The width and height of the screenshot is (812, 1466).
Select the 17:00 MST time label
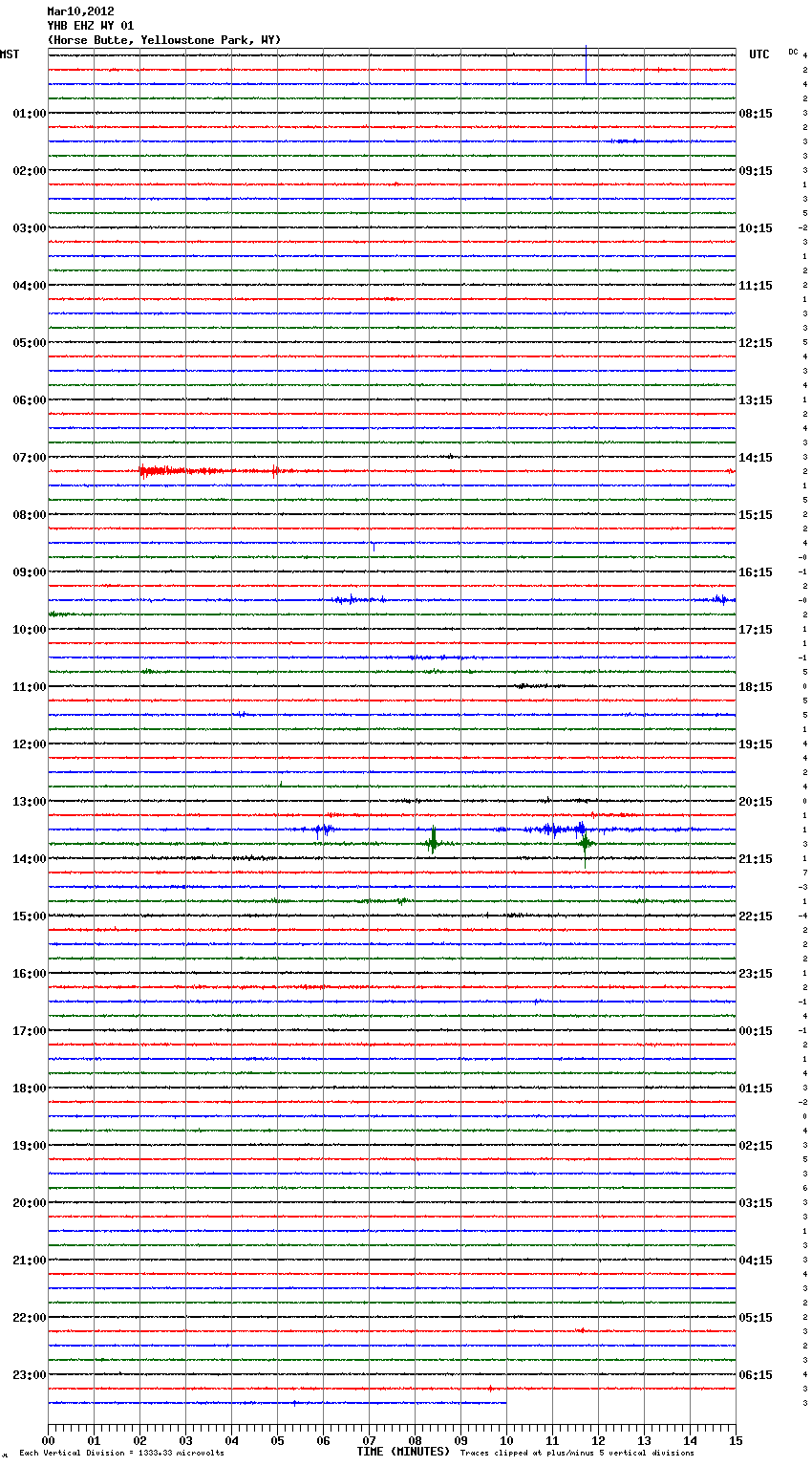(x=30, y=1031)
